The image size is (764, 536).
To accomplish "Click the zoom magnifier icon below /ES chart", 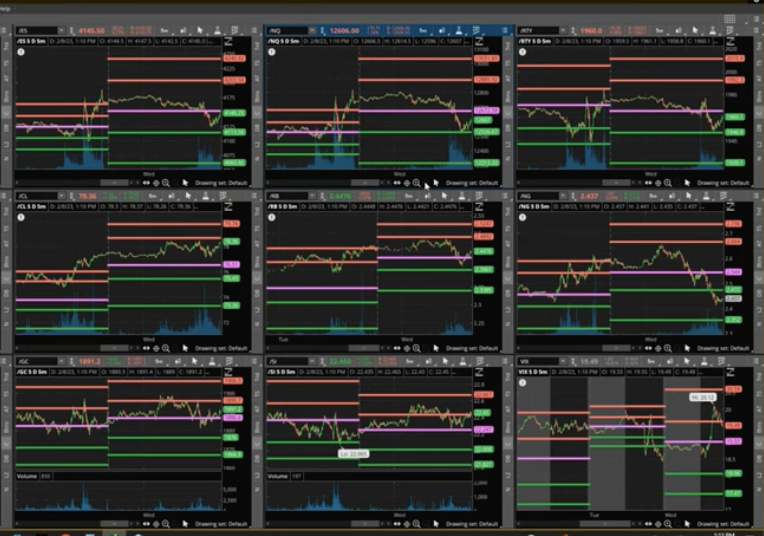I will [166, 182].
